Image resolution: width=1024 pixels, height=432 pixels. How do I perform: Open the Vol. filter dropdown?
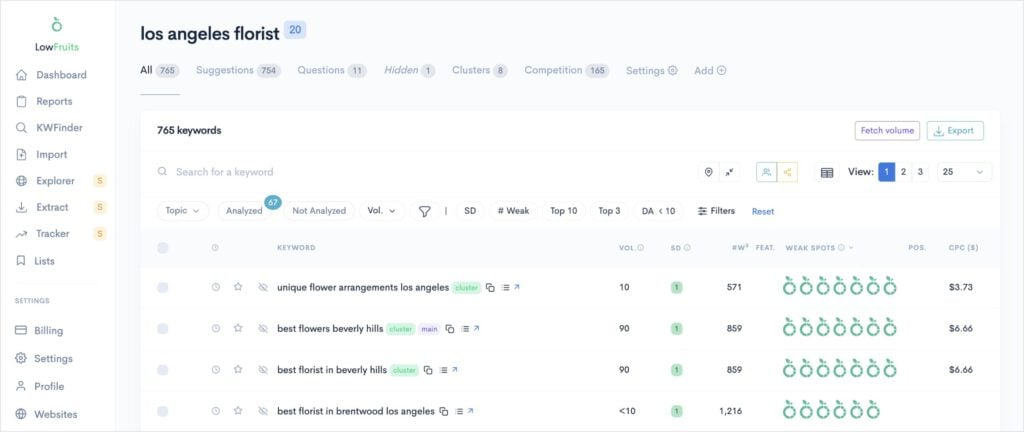tap(381, 211)
